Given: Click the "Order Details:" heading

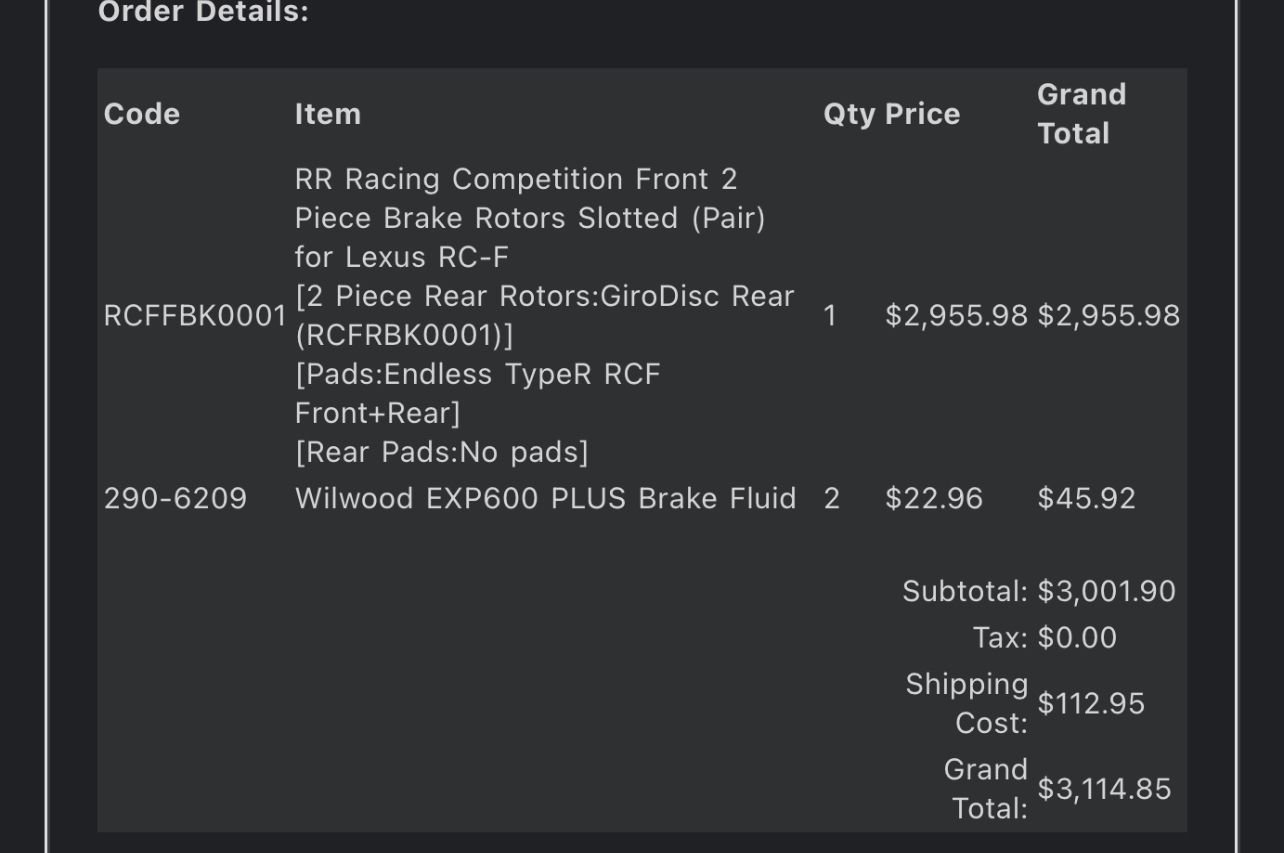Looking at the screenshot, I should (x=203, y=13).
